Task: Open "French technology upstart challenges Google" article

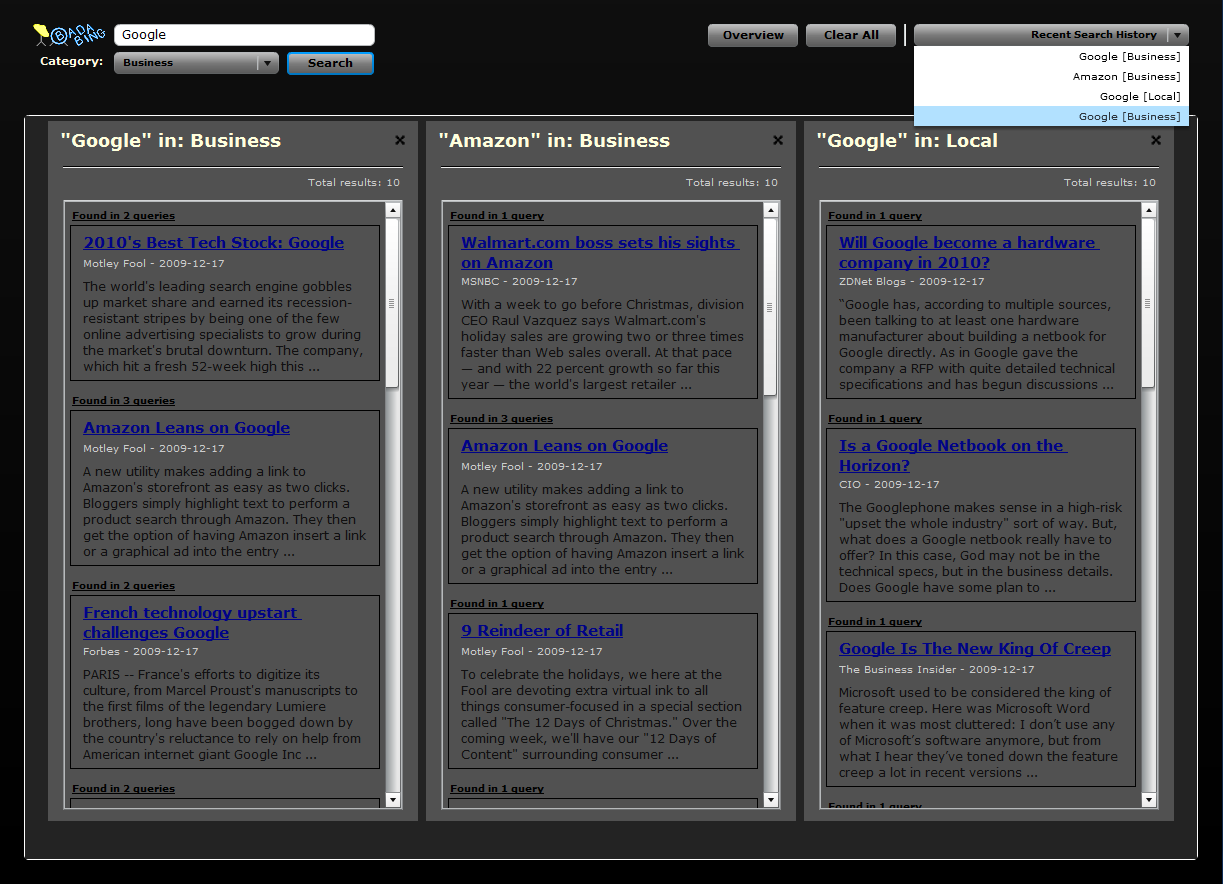Action: pos(192,622)
